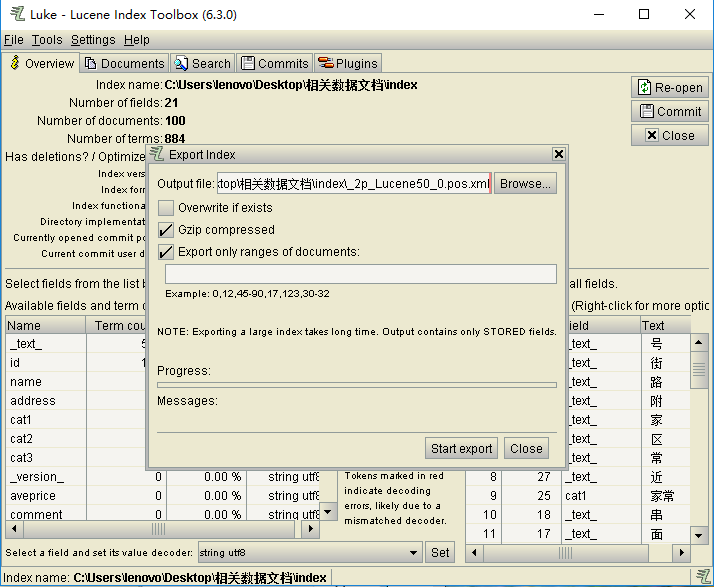The width and height of the screenshot is (714, 587).
Task: Open the Settings menu
Action: [x=93, y=40]
